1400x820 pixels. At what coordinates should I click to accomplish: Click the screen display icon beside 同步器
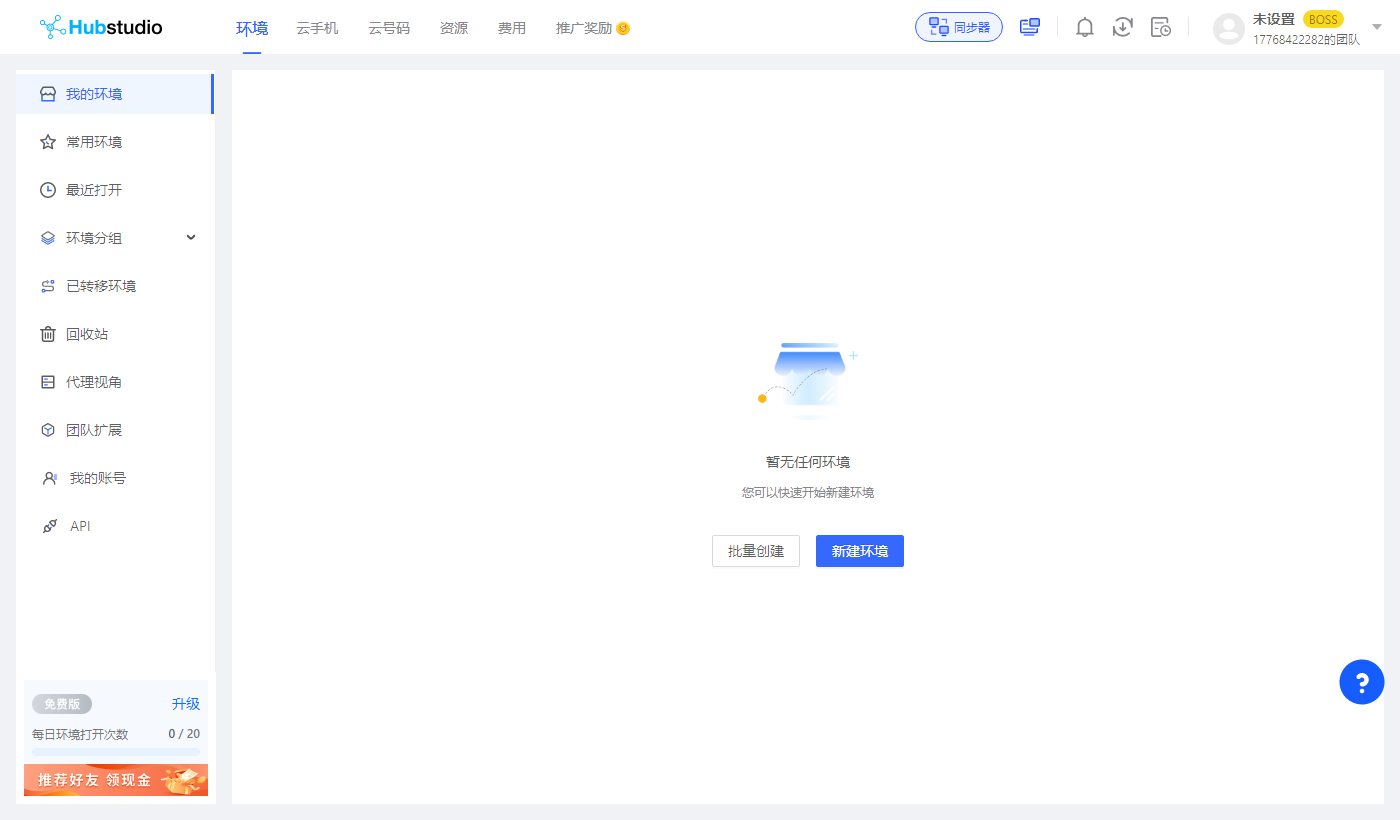(x=1030, y=27)
